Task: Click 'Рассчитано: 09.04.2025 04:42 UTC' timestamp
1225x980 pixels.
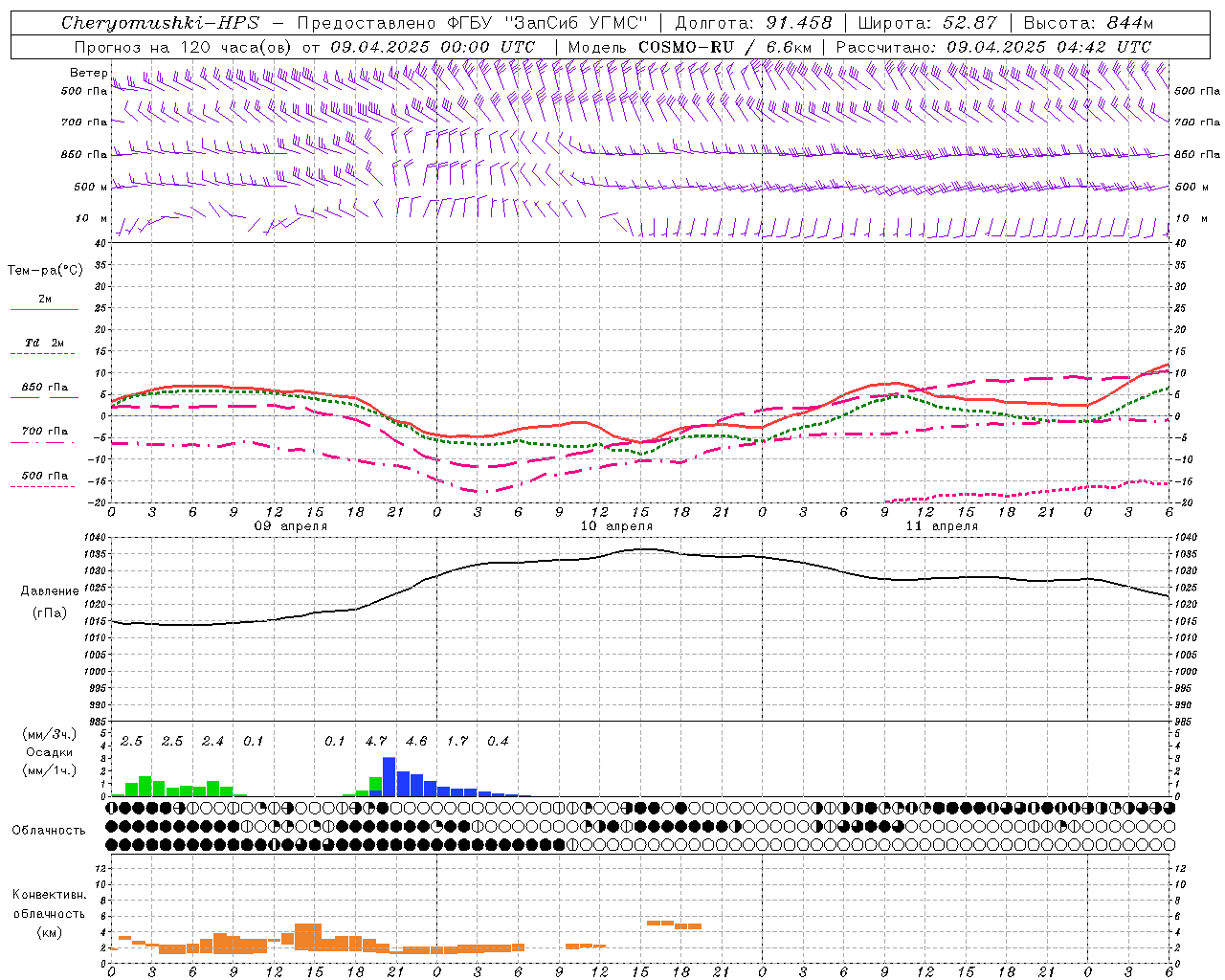Action: coord(993,47)
